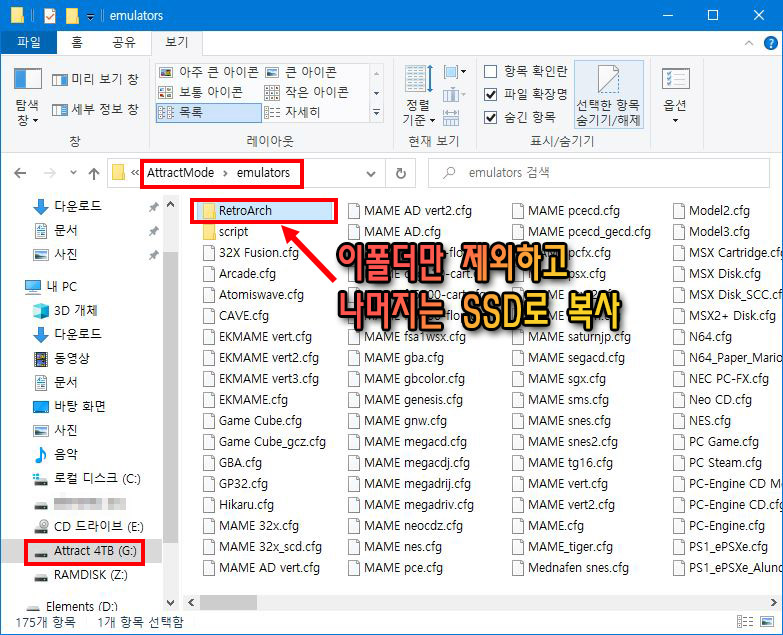Screen dimensions: 783x635
Task: Select the View (보기) ribbon tab
Action: point(176,42)
